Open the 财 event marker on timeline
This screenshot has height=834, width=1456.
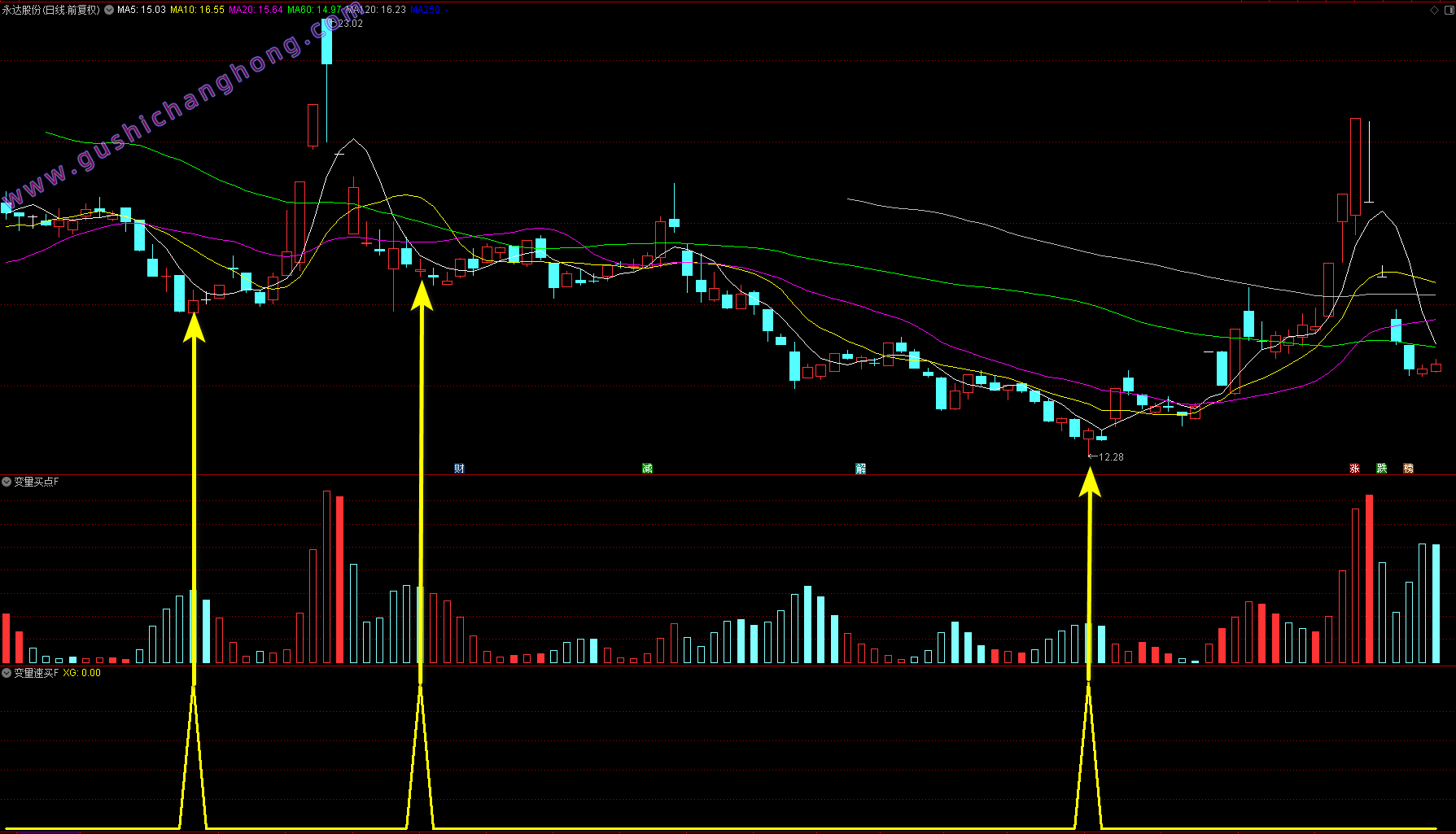(x=459, y=468)
